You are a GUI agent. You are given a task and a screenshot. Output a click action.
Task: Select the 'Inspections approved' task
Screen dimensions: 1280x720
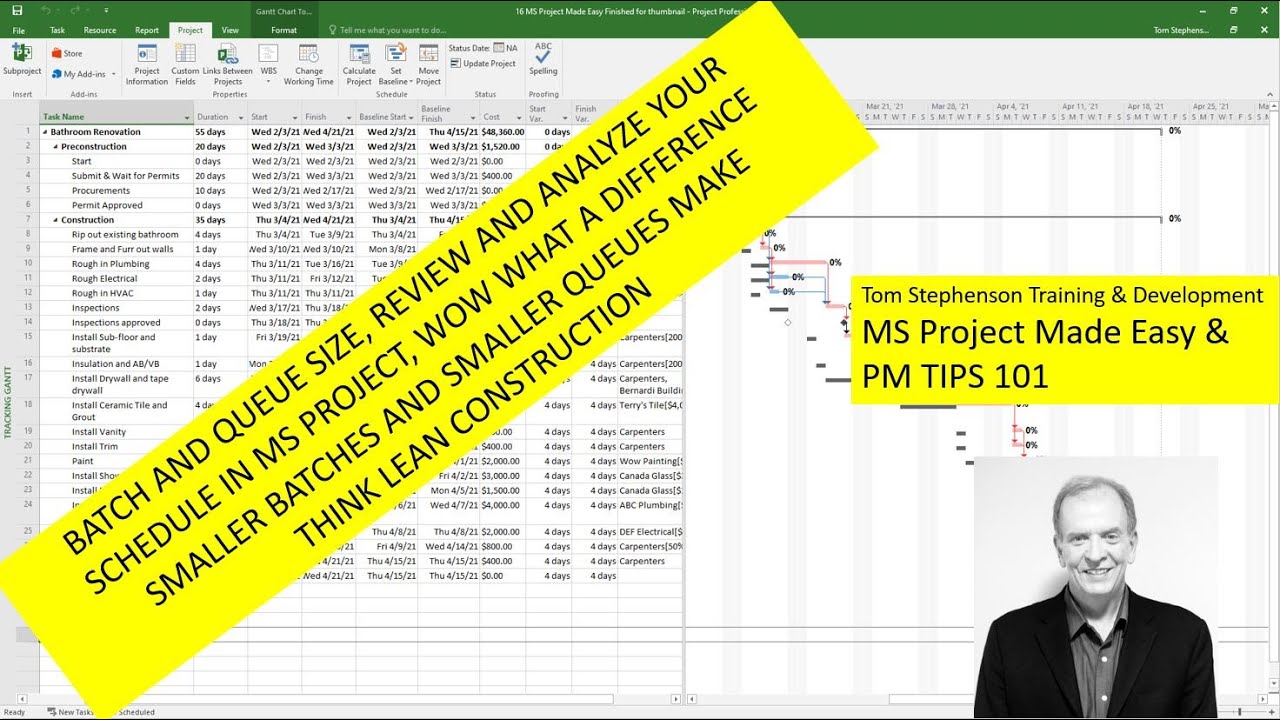point(116,323)
